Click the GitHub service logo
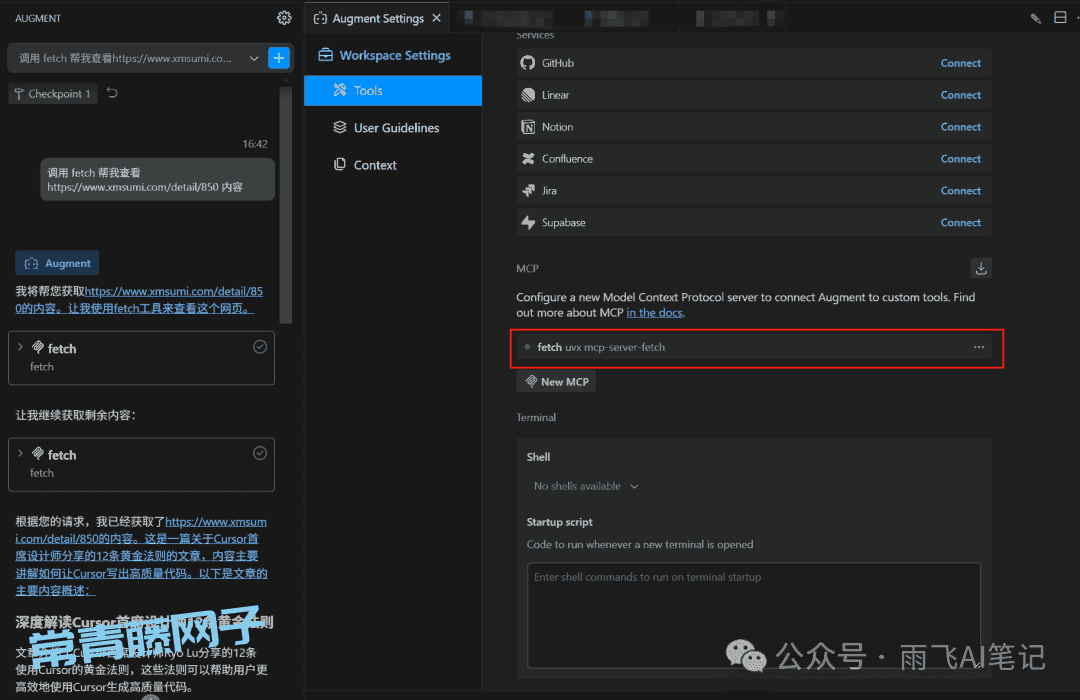 528,63
